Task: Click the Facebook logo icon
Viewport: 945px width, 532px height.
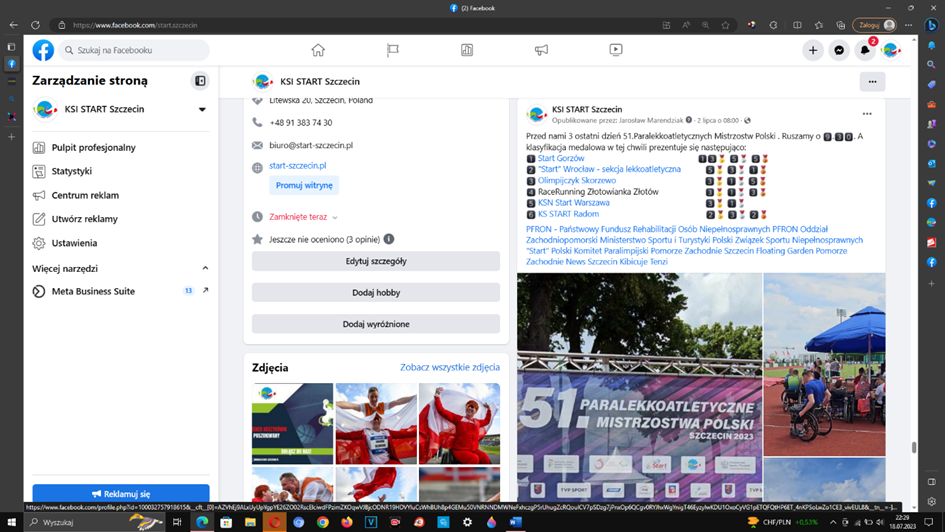Action: (43, 50)
